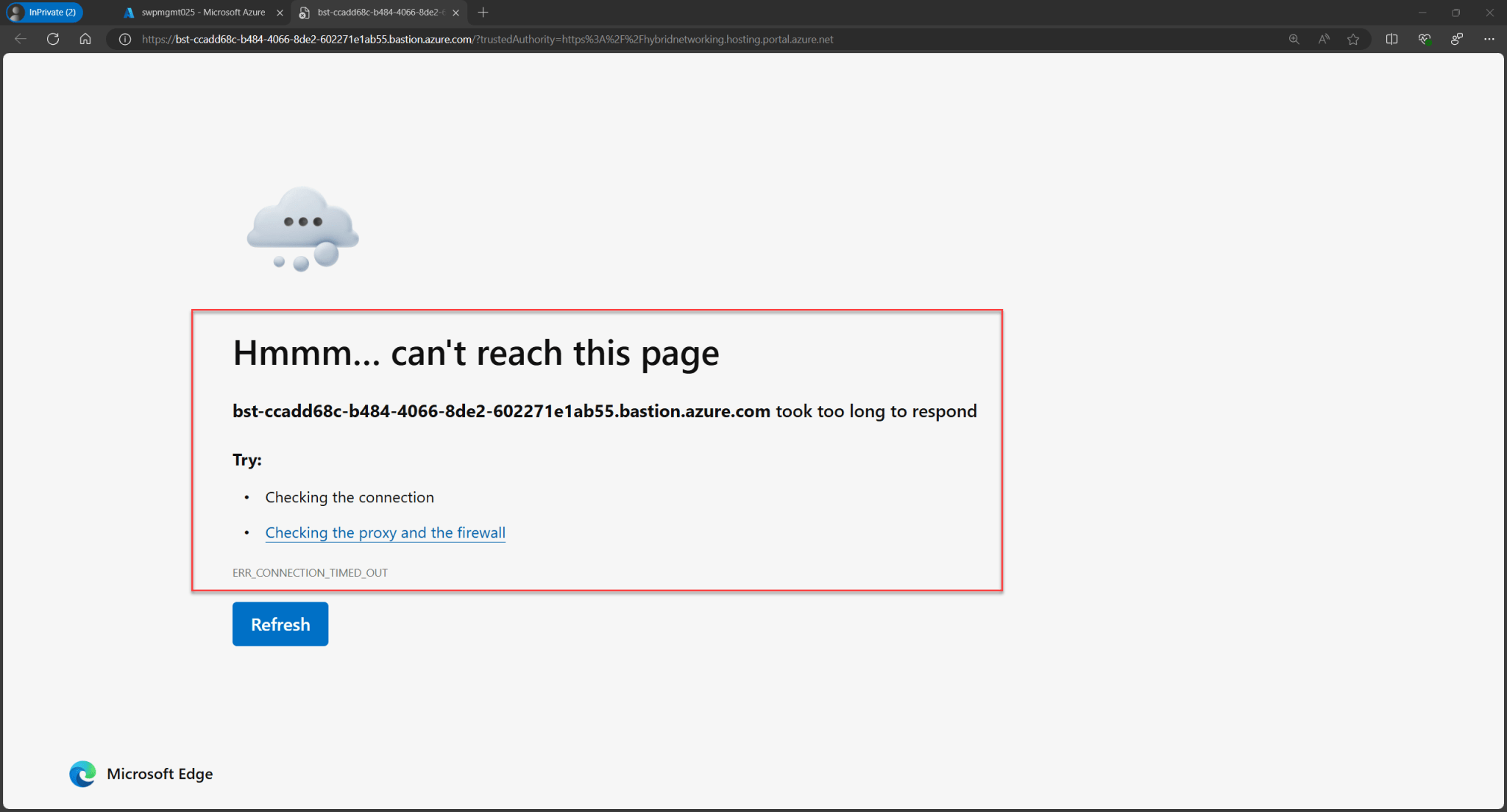Close the swpmgmt025 tab
The height and width of the screenshot is (812, 1507).
(280, 13)
